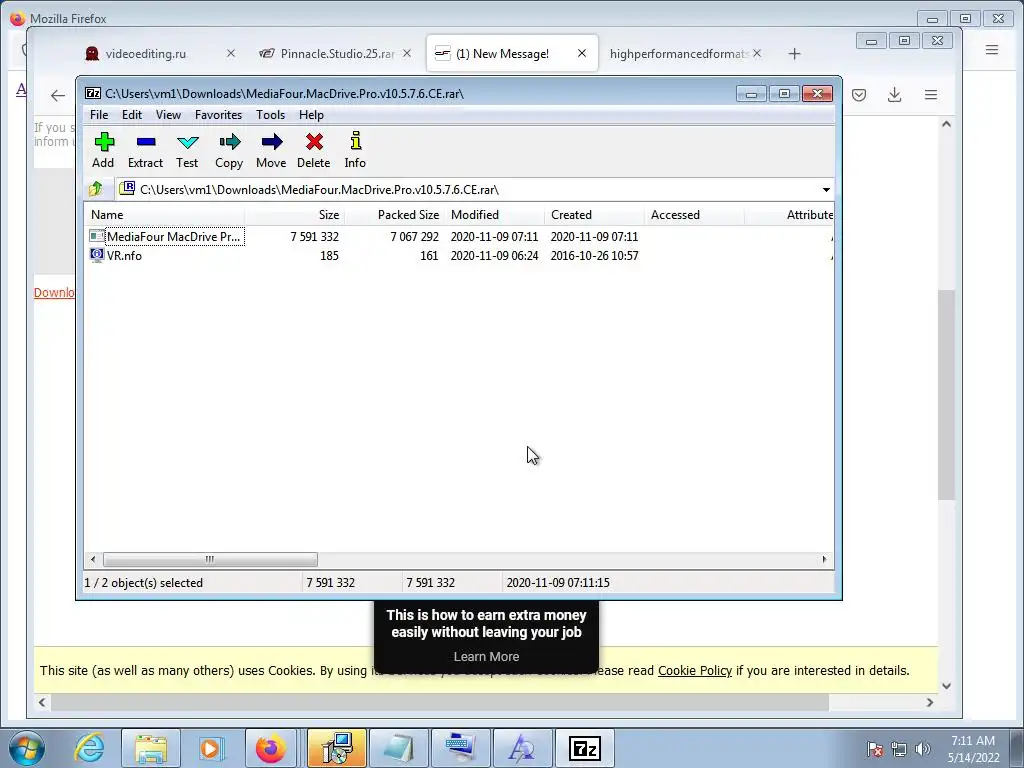Open the Favorites menu
Viewport: 1024px width, 768px height.
click(x=218, y=115)
